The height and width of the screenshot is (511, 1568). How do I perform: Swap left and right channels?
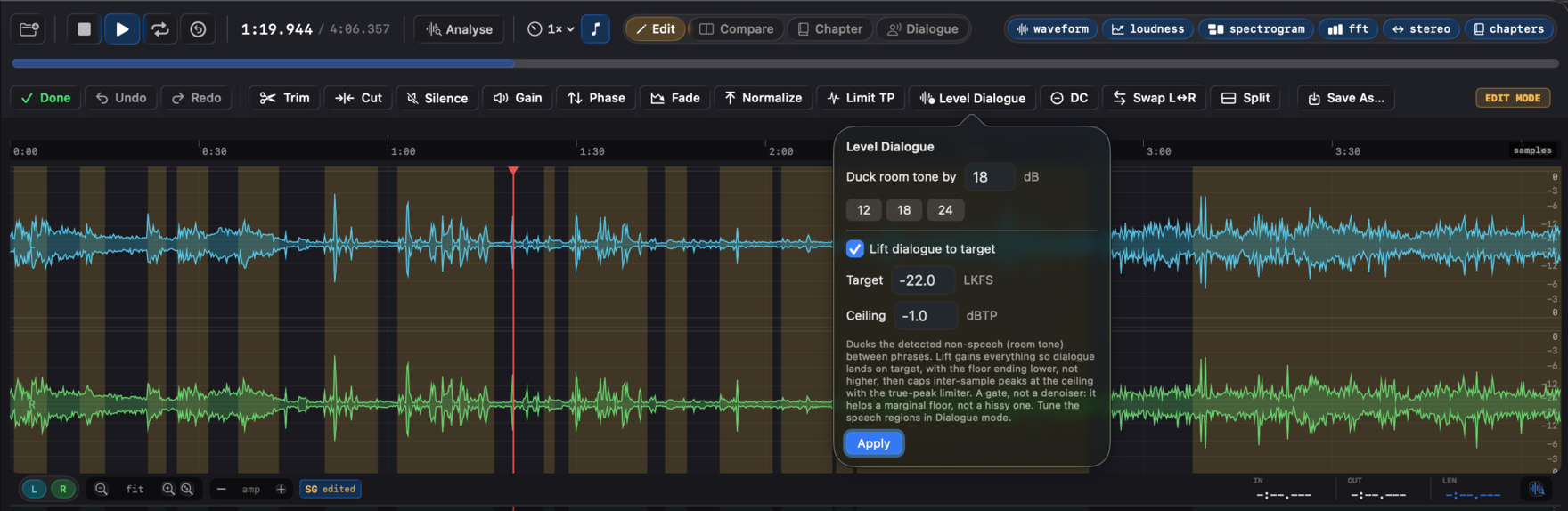tap(1155, 98)
